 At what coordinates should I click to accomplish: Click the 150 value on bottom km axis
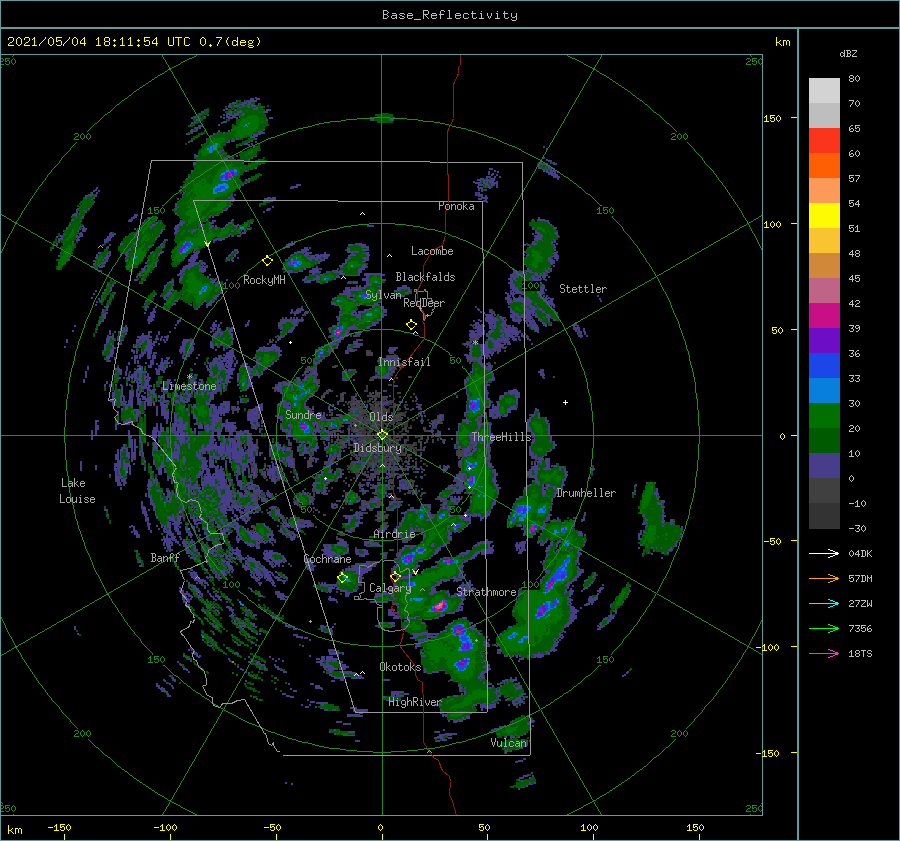[695, 827]
